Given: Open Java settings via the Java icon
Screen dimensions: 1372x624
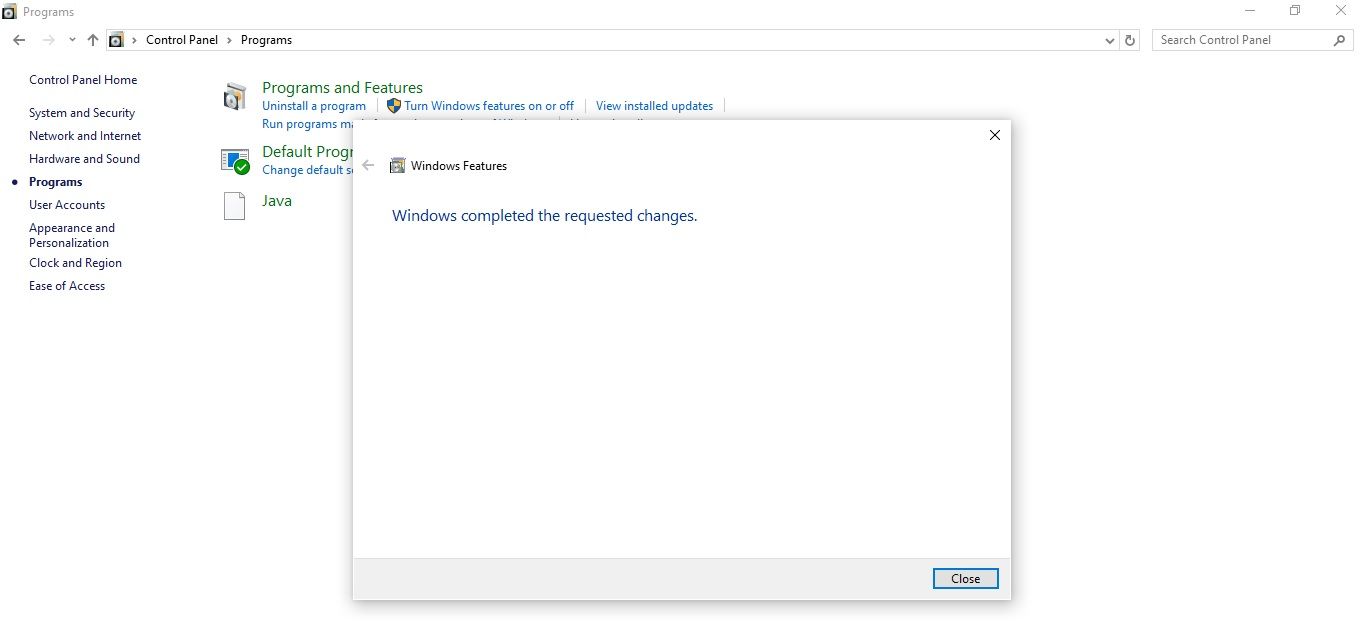Looking at the screenshot, I should [235, 206].
